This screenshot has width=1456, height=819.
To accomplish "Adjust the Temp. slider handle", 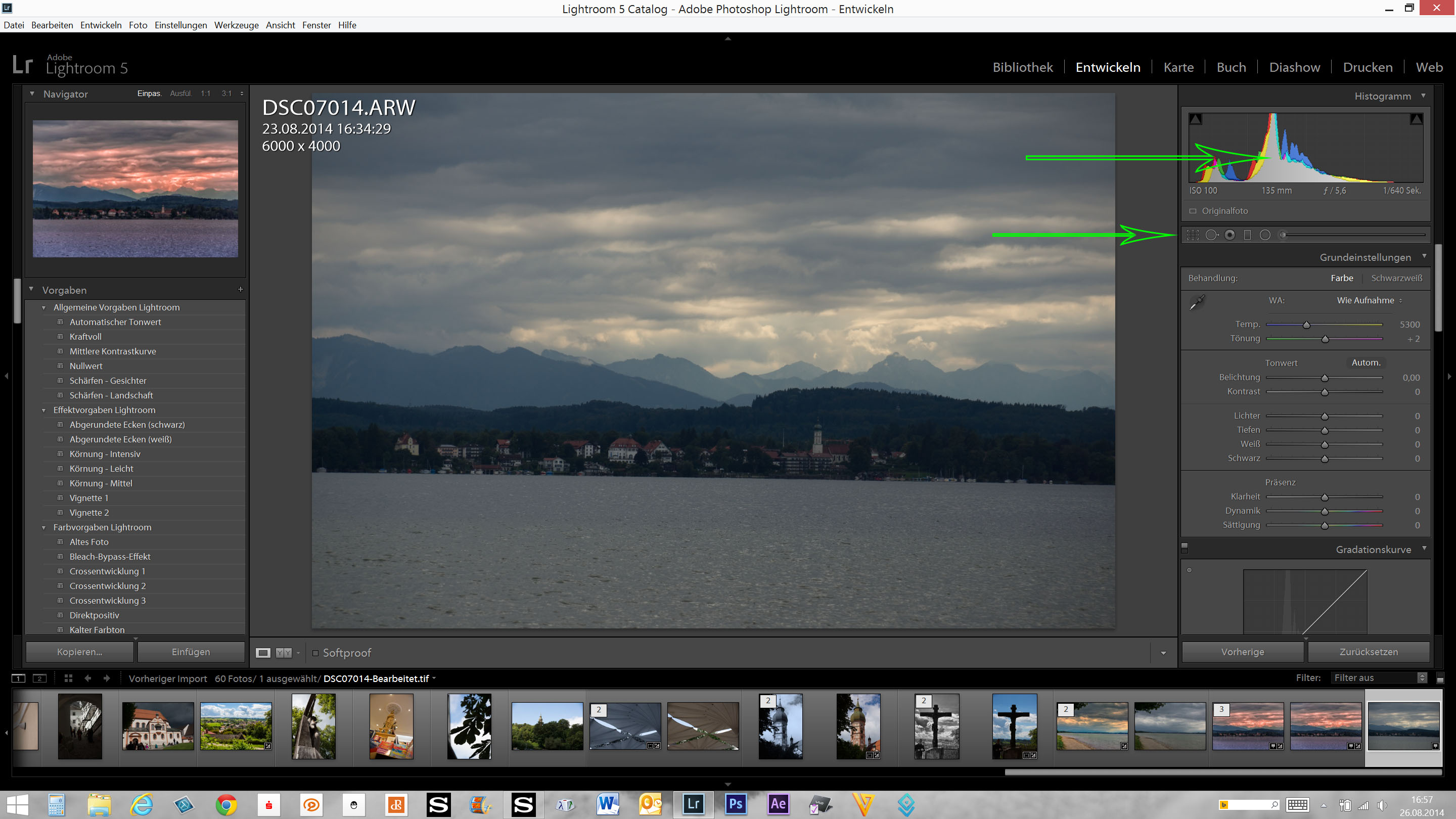I will (1306, 325).
